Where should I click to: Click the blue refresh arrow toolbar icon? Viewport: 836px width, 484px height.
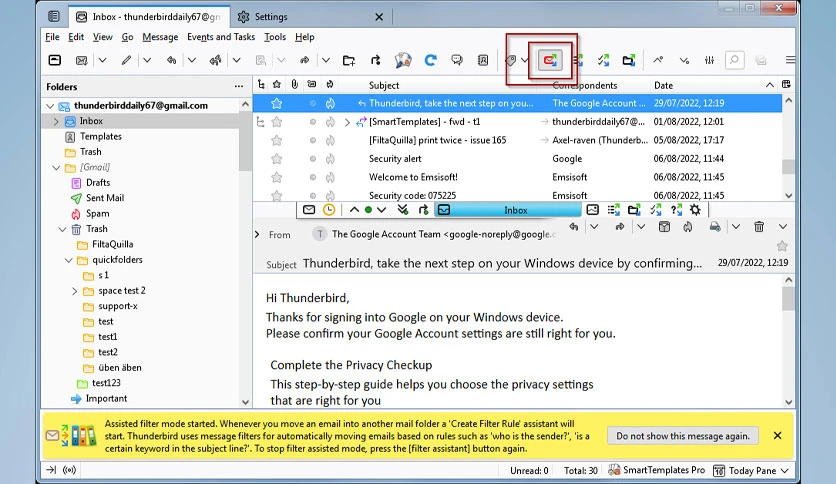[430, 60]
